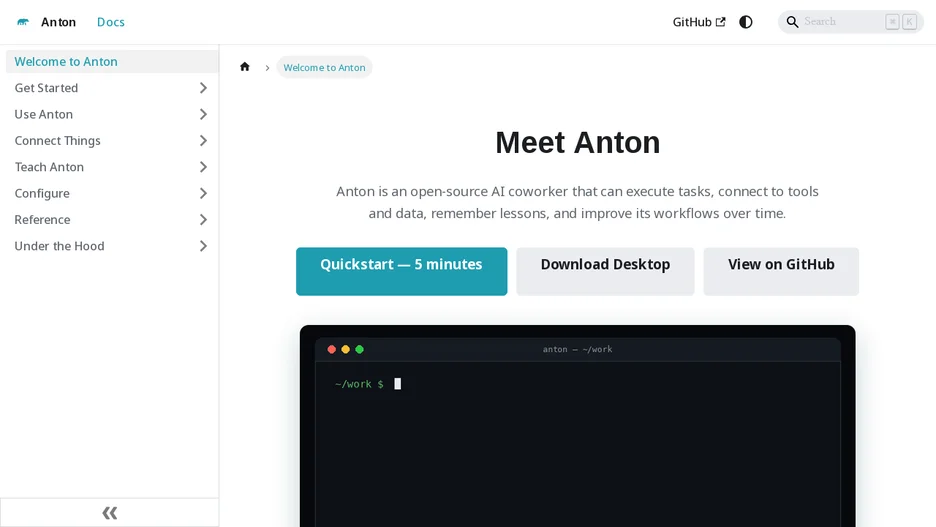936x527 pixels.
Task: Click the Welcome to Anton breadcrumb
Action: click(x=324, y=67)
